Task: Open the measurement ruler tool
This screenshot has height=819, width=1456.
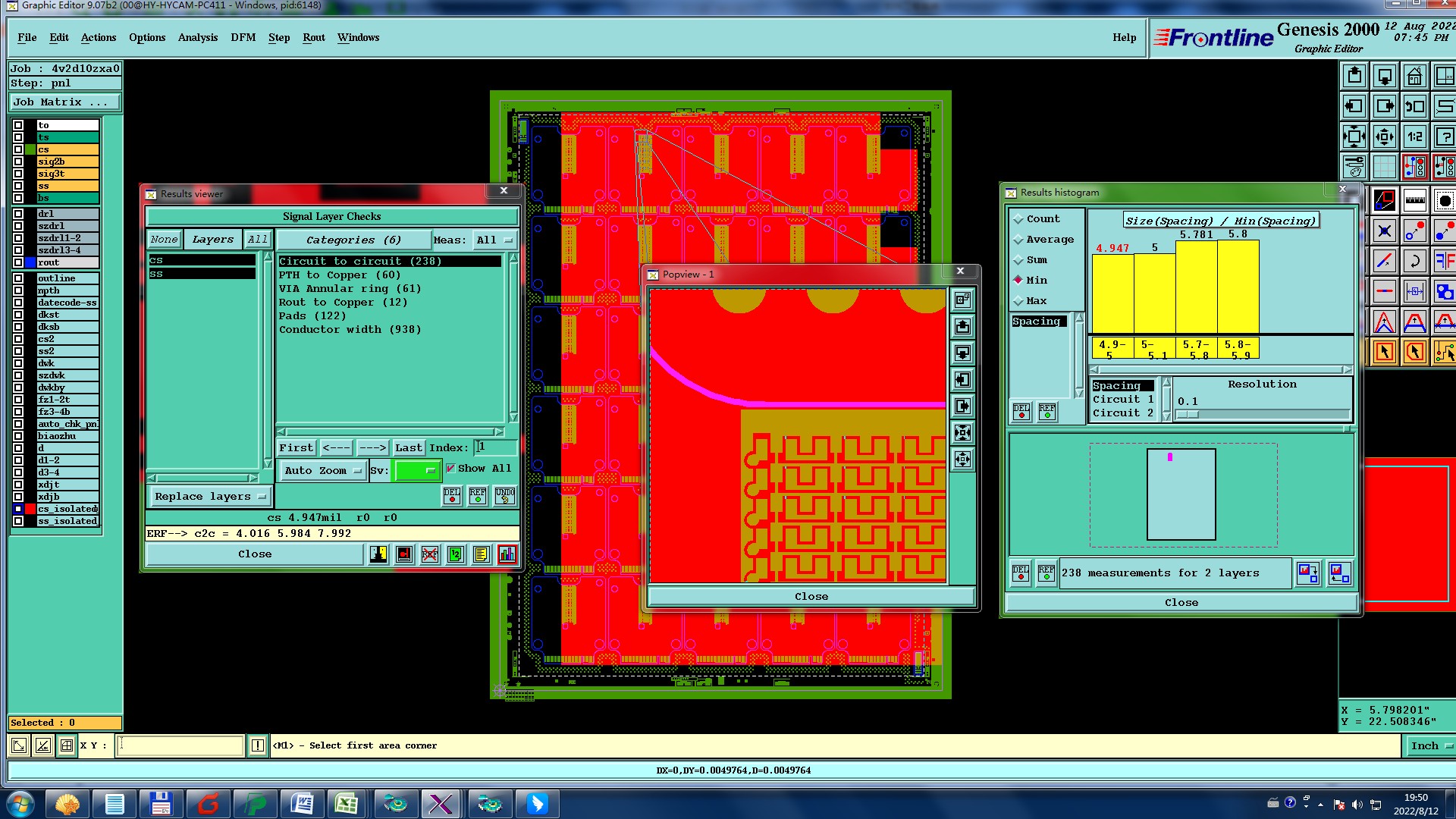Action: [x=1414, y=201]
